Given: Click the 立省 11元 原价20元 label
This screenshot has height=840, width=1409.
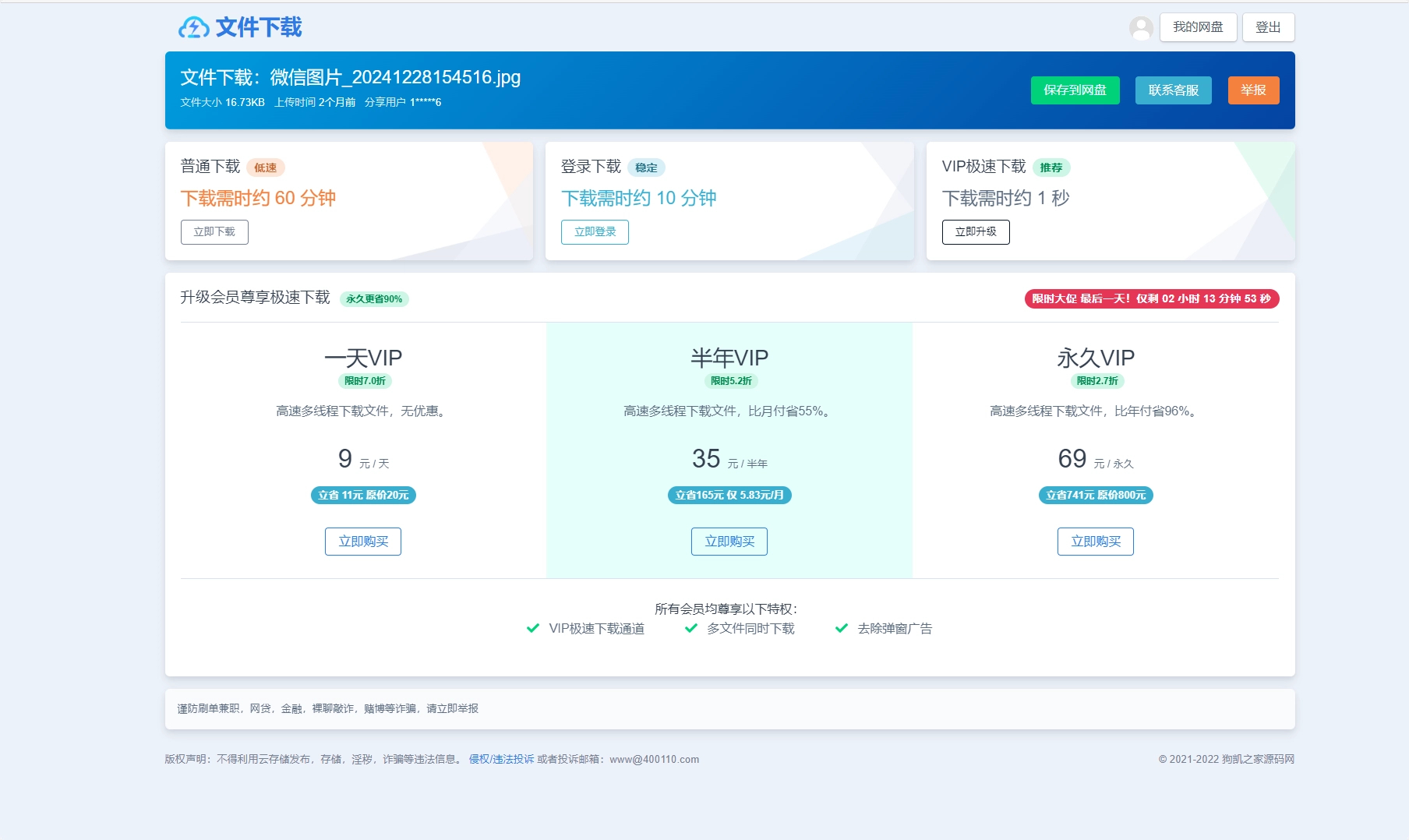Looking at the screenshot, I should tap(363, 496).
